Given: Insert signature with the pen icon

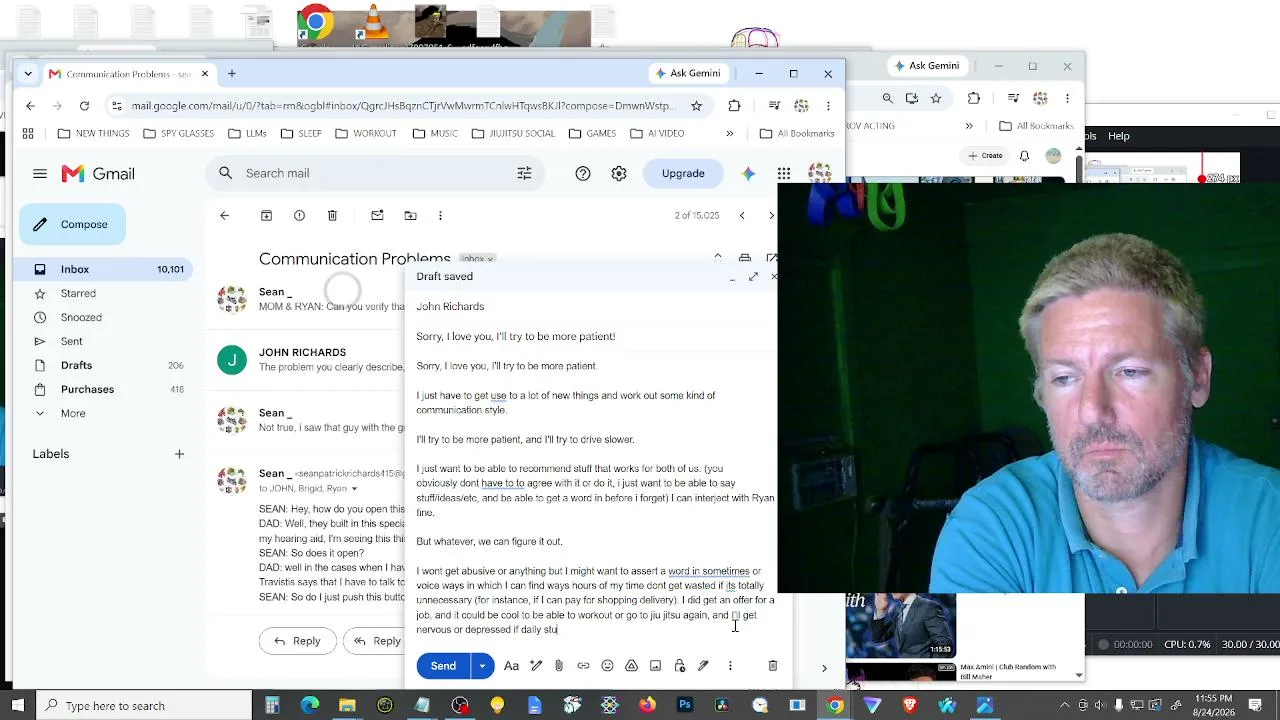Looking at the screenshot, I should click(x=703, y=666).
